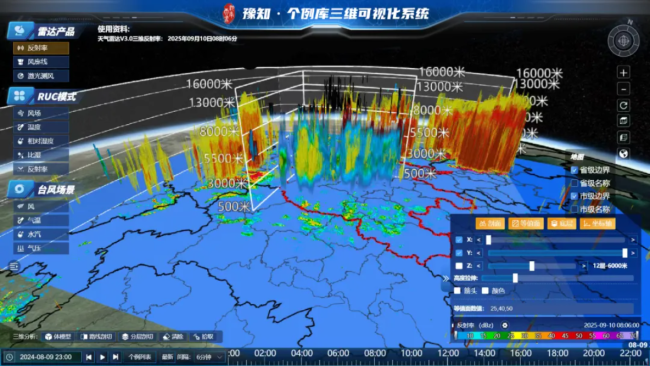Select 风场 in RUC mode
The width and height of the screenshot is (650, 366).
[x=41, y=113]
